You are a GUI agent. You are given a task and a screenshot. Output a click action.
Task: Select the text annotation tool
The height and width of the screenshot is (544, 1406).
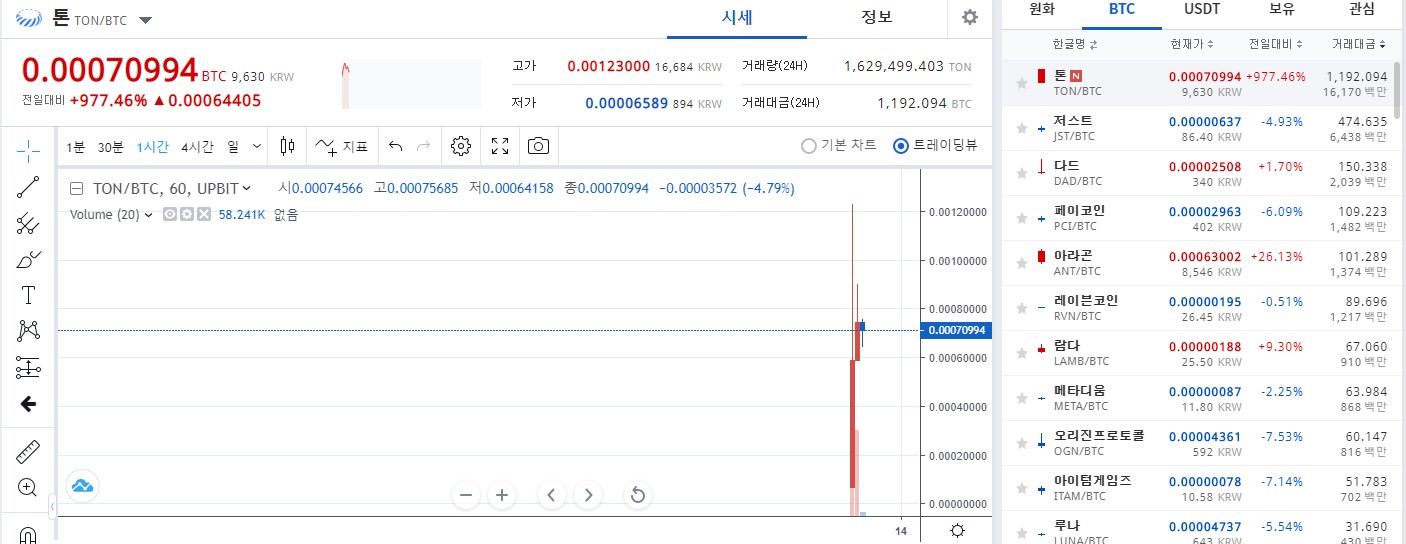pyautogui.click(x=28, y=295)
